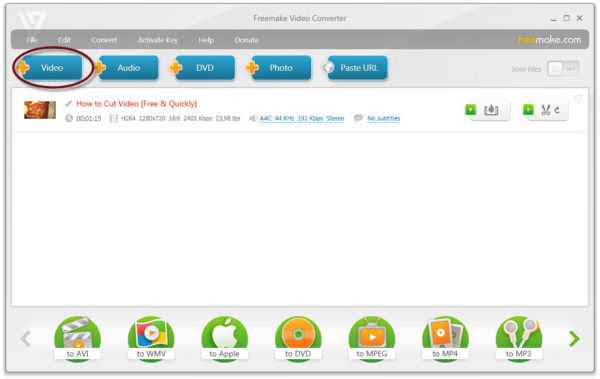Toggle the Join files switch
This screenshot has width=600, height=379.
pos(563,69)
